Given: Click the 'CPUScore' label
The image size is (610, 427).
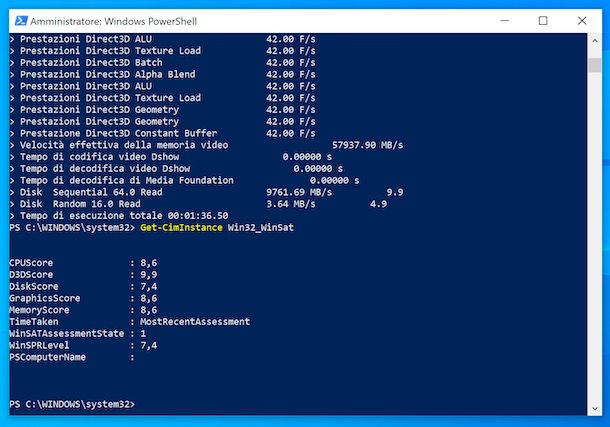Looking at the screenshot, I should (x=31, y=263).
